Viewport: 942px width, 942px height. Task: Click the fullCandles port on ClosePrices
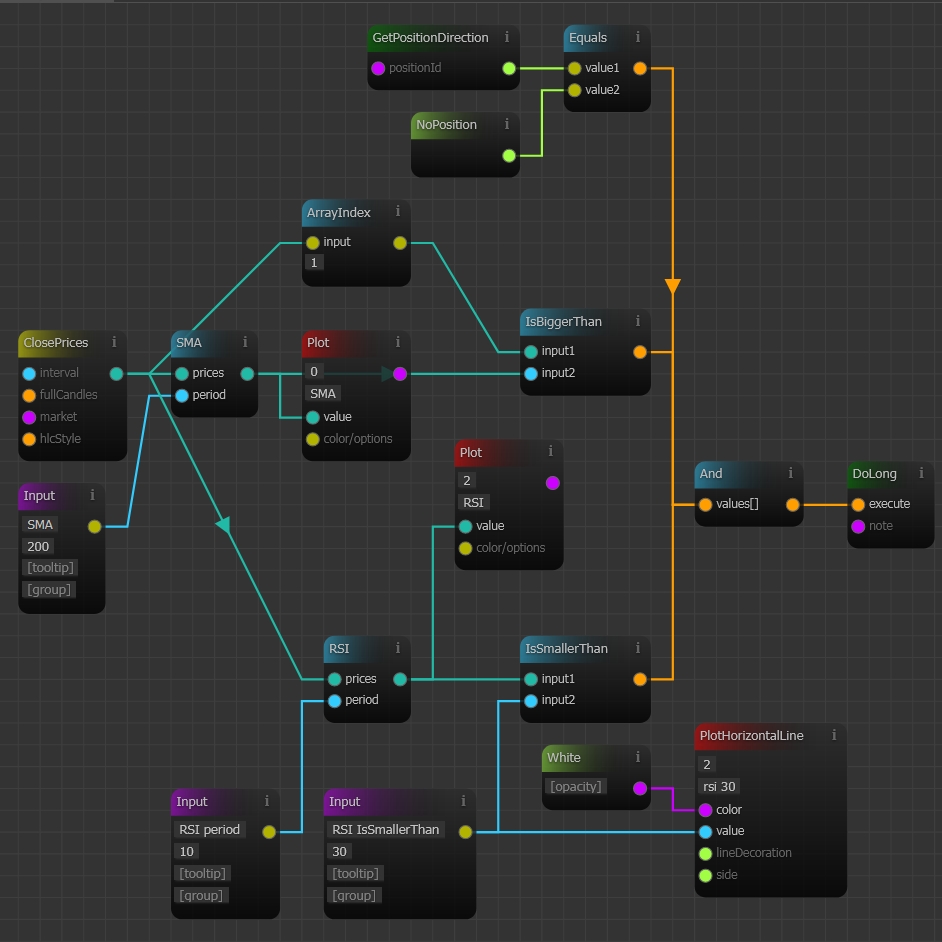coord(29,395)
